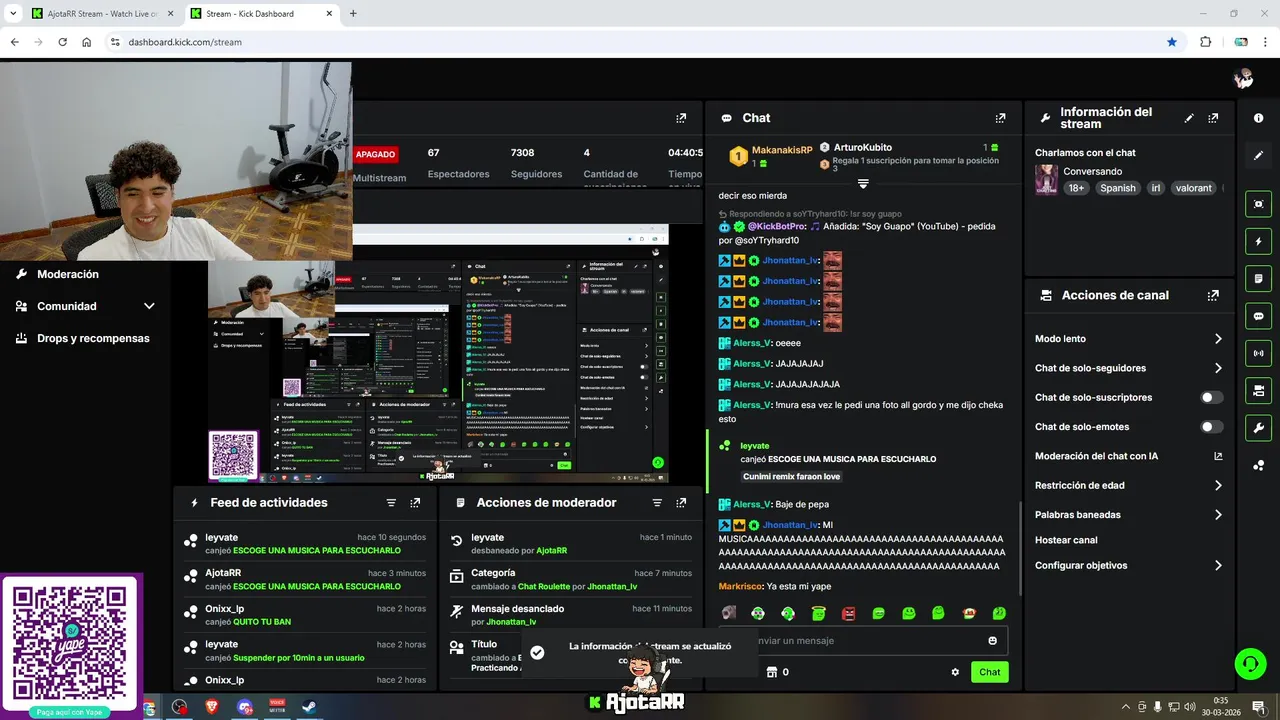Toggle Chat de solo-emotes switch
Screen dimensions: 1280x720
tap(1211, 427)
